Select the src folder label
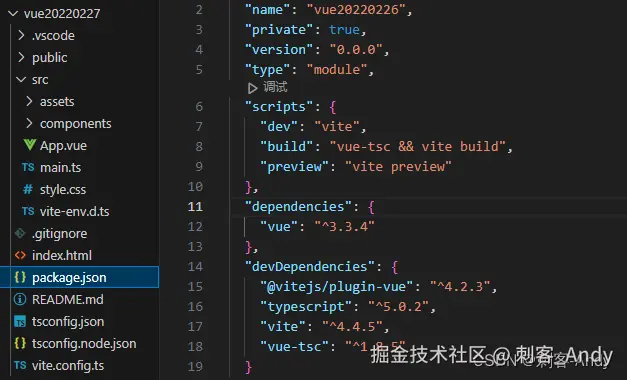The image size is (627, 380). pos(40,80)
